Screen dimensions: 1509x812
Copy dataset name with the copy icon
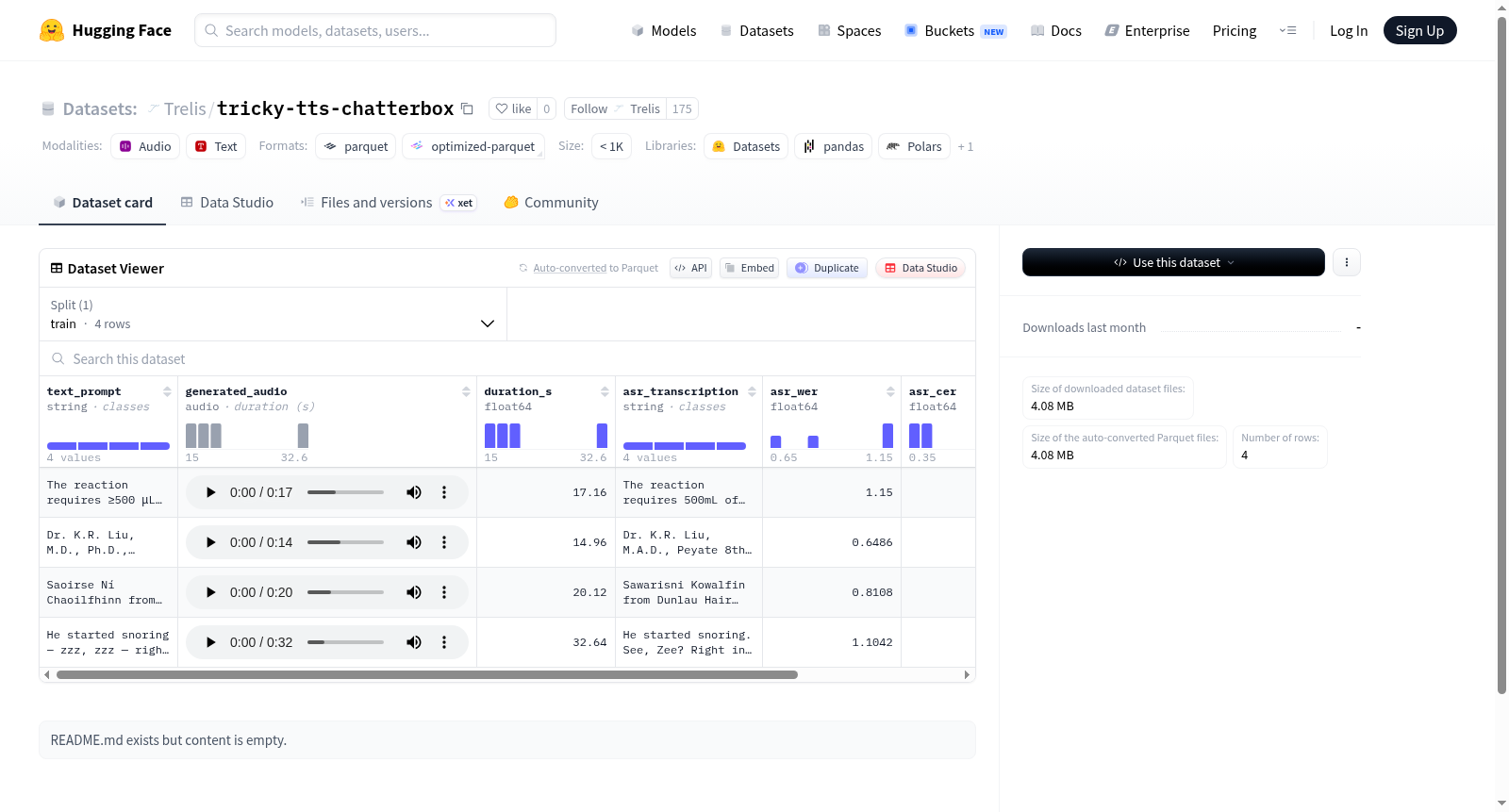point(467,108)
